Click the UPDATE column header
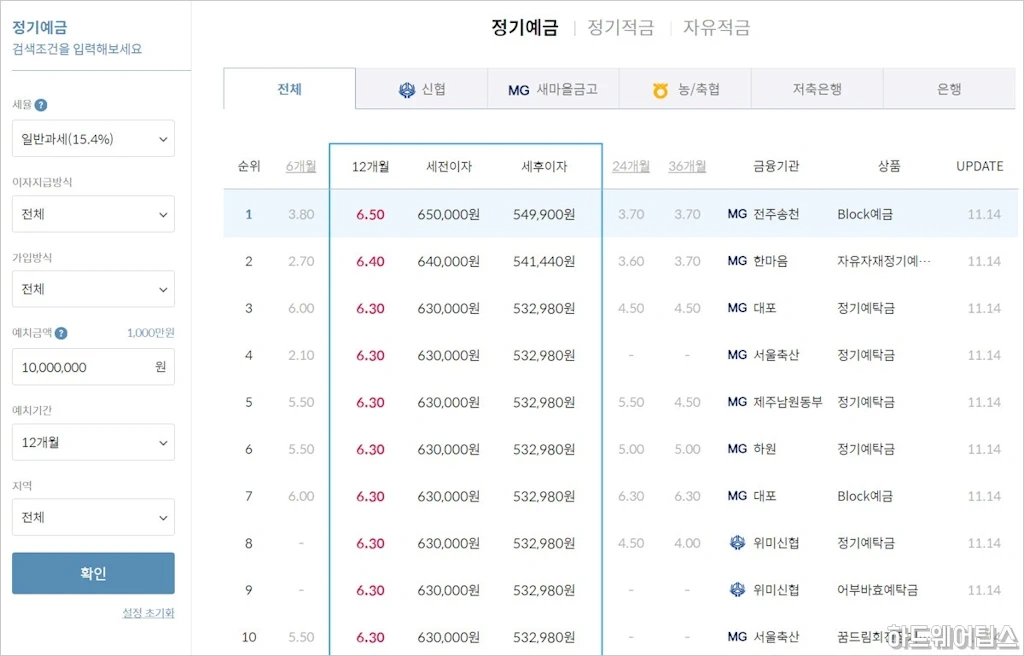This screenshot has height=656, width=1024. [x=980, y=167]
